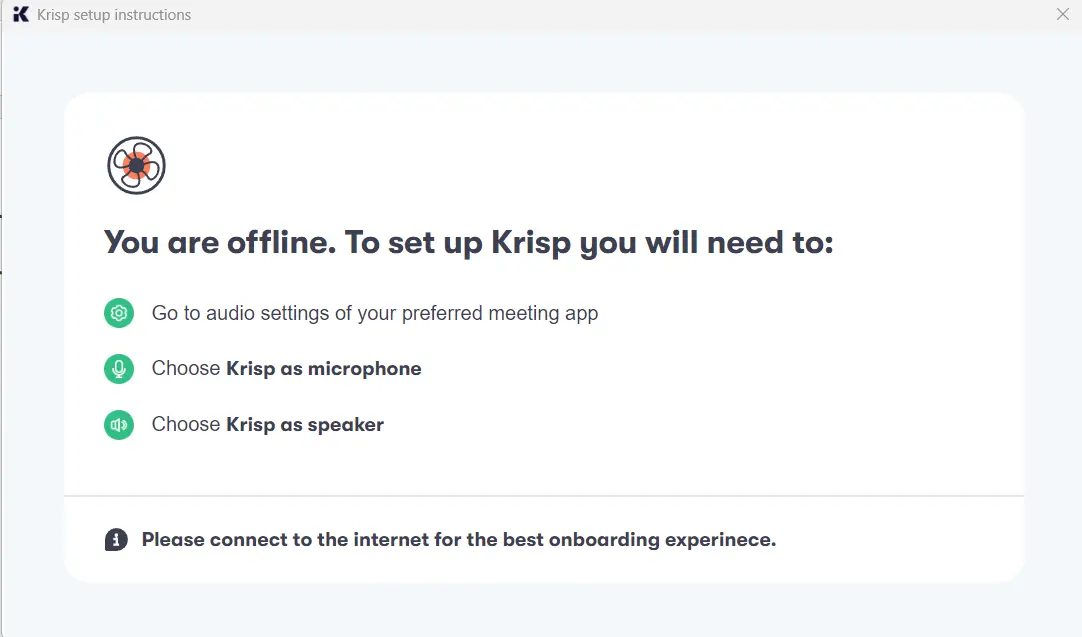The image size is (1082, 637).
Task: Click the misspelled word 'experinece'
Action: point(720,540)
